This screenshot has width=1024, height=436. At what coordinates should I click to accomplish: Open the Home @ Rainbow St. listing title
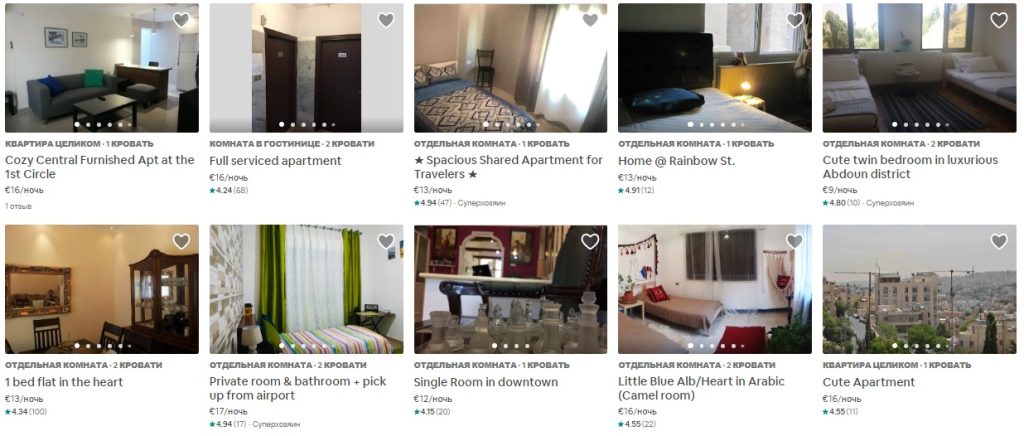[x=677, y=161]
